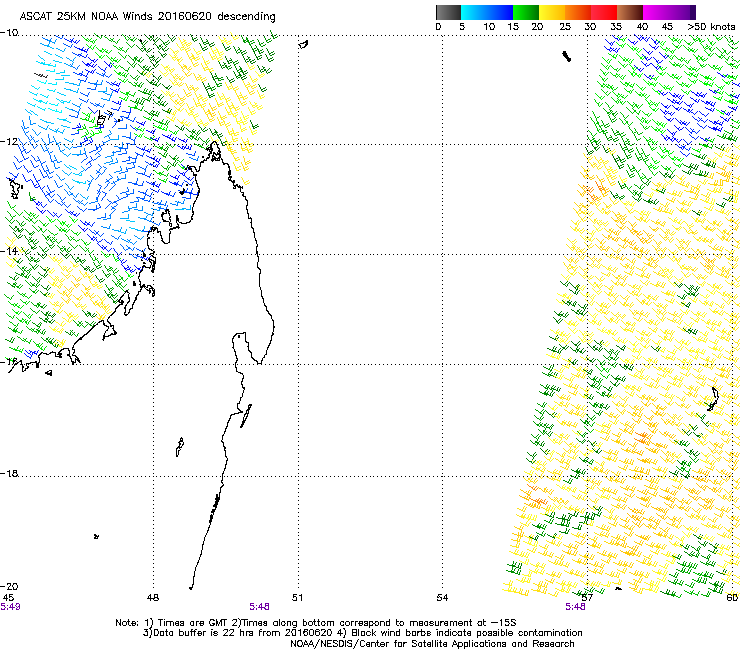Click the '51' longitude axis label

click(x=297, y=598)
